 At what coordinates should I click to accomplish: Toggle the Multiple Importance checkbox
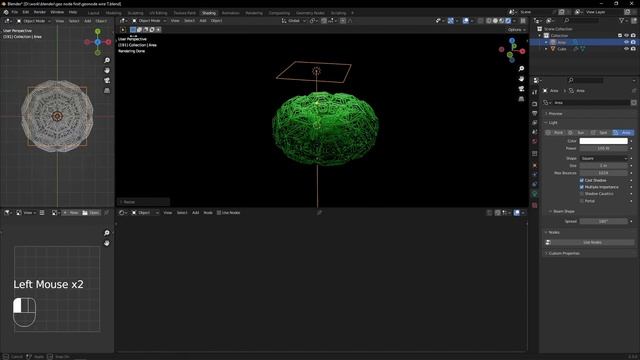click(x=582, y=187)
